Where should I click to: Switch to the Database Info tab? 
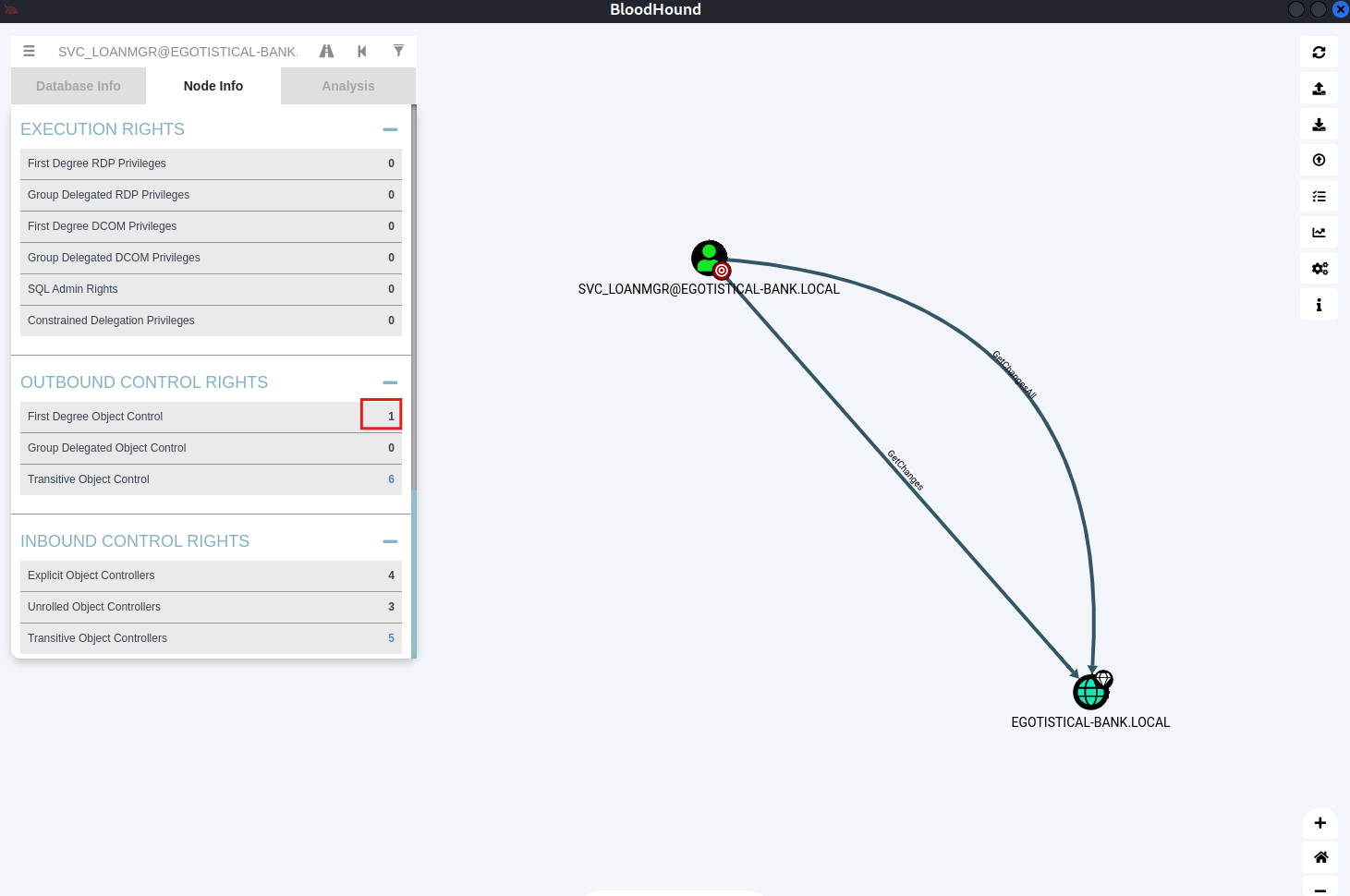click(x=79, y=86)
